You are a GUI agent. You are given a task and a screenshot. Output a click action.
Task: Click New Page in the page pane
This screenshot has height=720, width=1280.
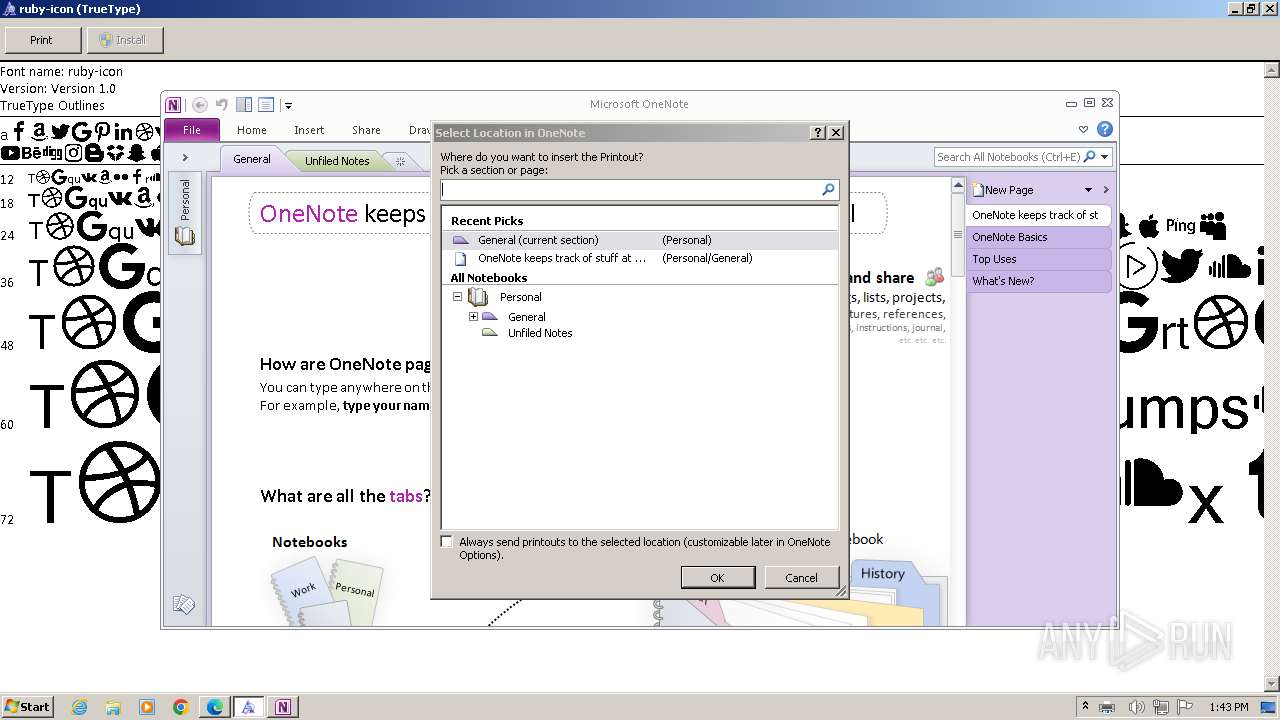click(1003, 190)
